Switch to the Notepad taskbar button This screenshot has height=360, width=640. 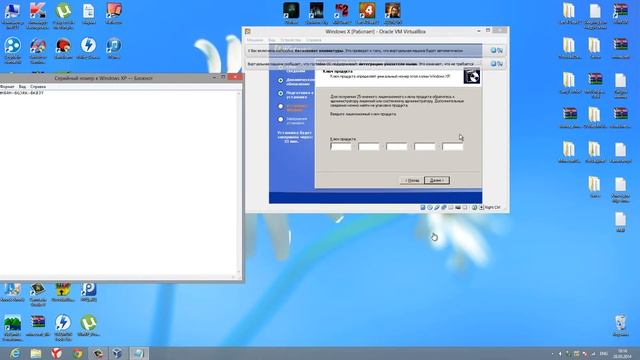[x=139, y=353]
